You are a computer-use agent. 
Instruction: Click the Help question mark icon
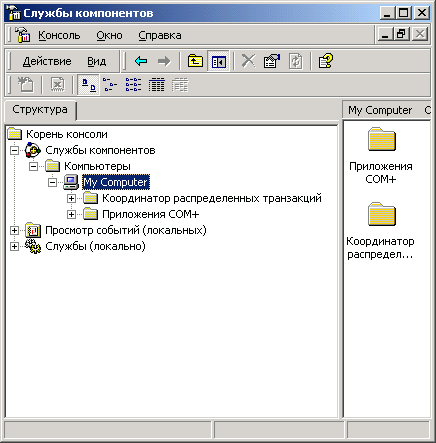point(325,61)
